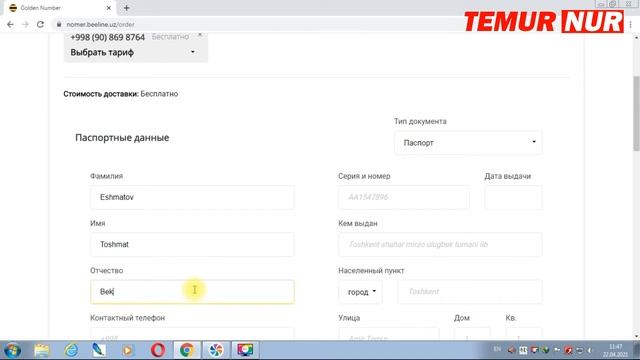Click the Контактный телефон field
This screenshot has height=360, width=640.
pyautogui.click(x=192, y=334)
